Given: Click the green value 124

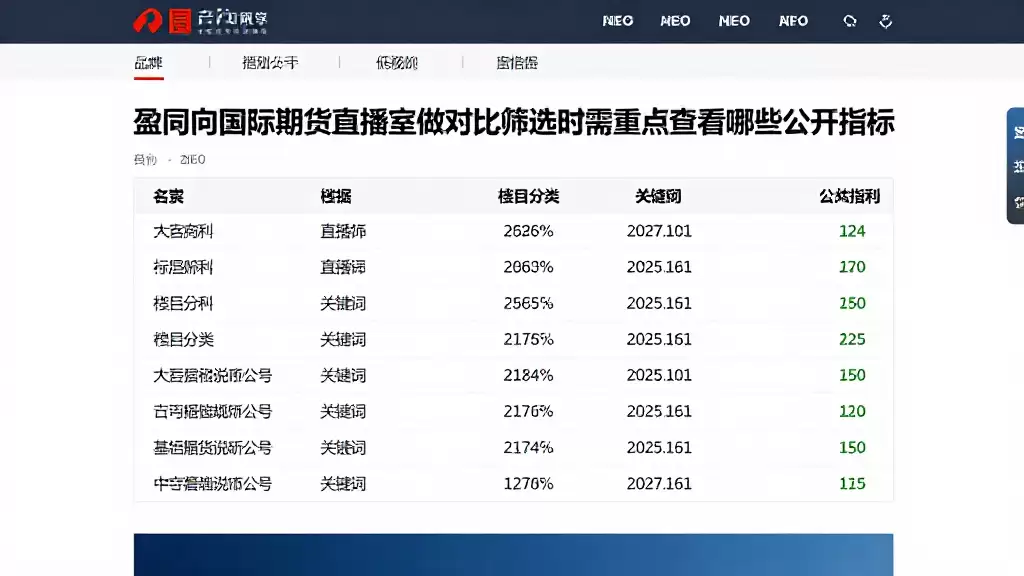Looking at the screenshot, I should pos(852,231).
